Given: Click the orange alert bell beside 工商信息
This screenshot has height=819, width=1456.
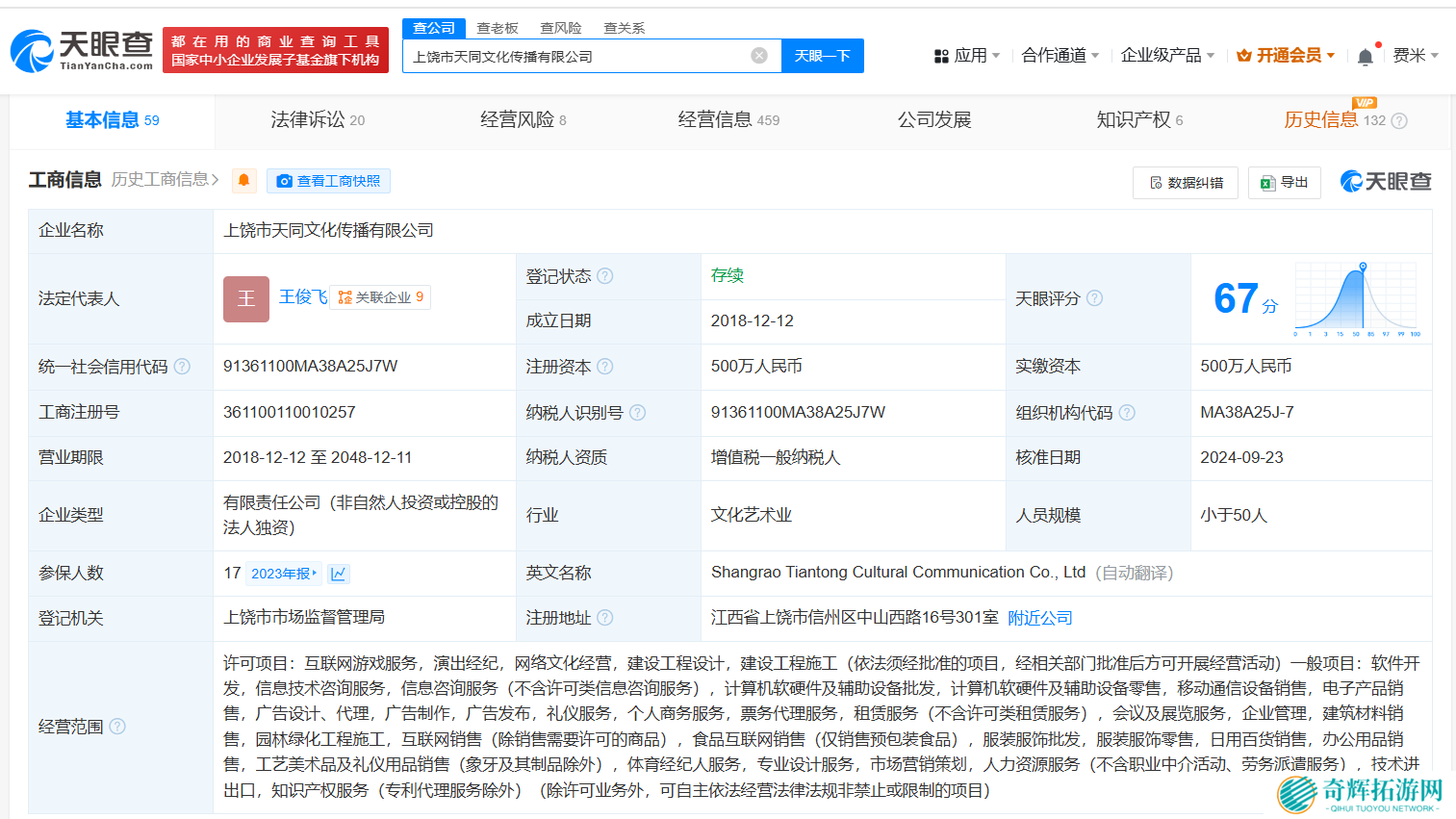Looking at the screenshot, I should coord(244,180).
